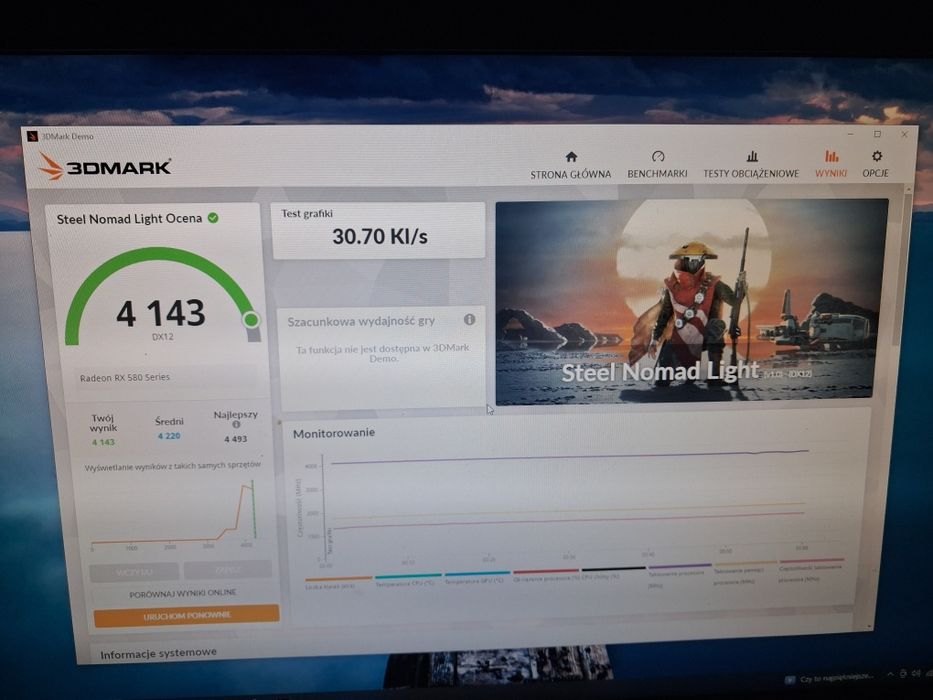Click the Informacje systemowe section heading
The image size is (933, 700).
point(158,654)
